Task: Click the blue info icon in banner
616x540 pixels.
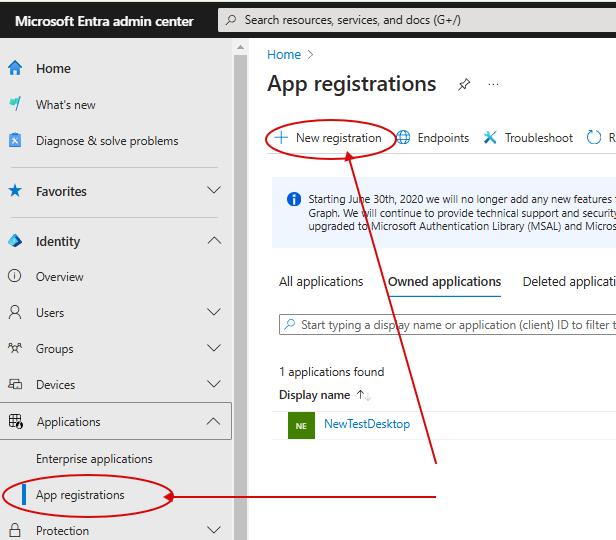Action: tap(294, 199)
